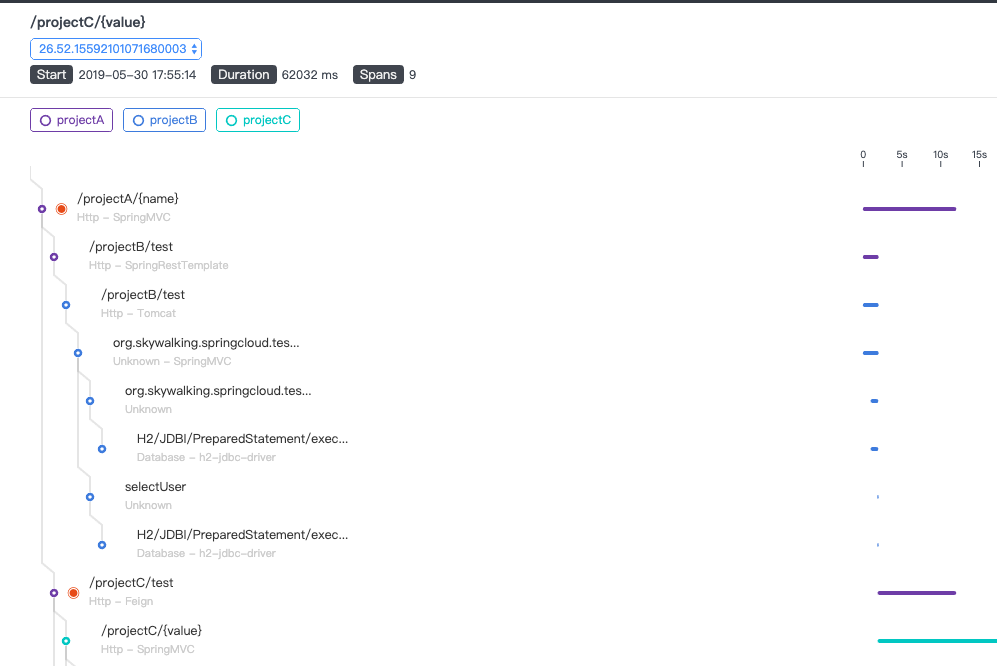Select the /projectA/{name} span row
997x666 pixels.
point(128,198)
